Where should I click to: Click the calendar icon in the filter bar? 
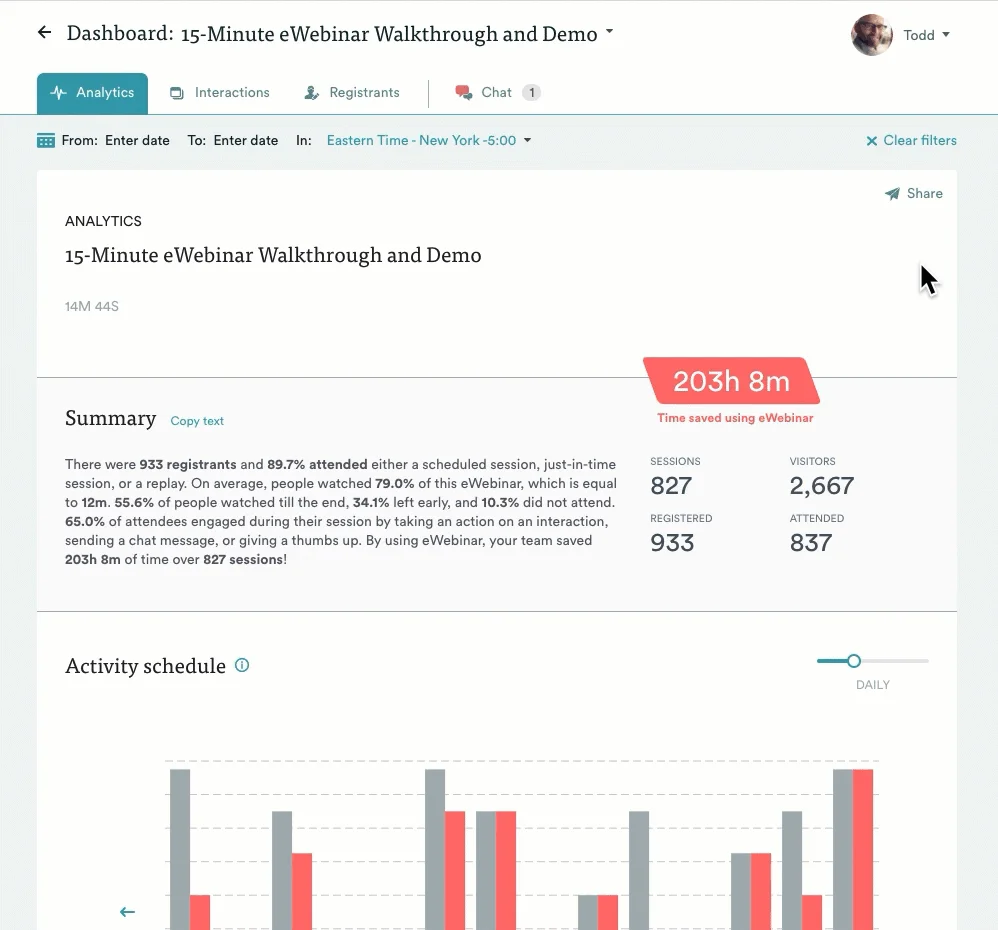click(x=45, y=140)
